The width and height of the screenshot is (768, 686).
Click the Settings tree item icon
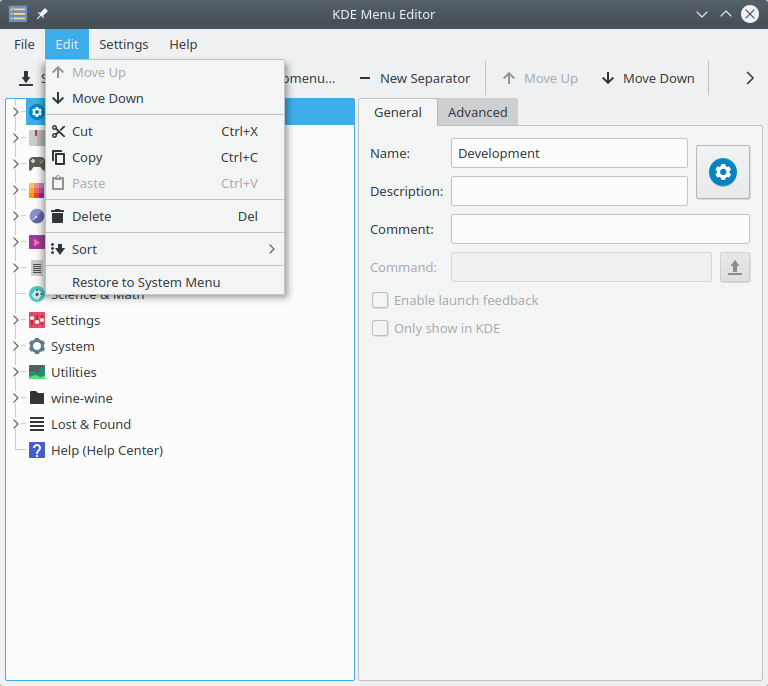pos(37,320)
